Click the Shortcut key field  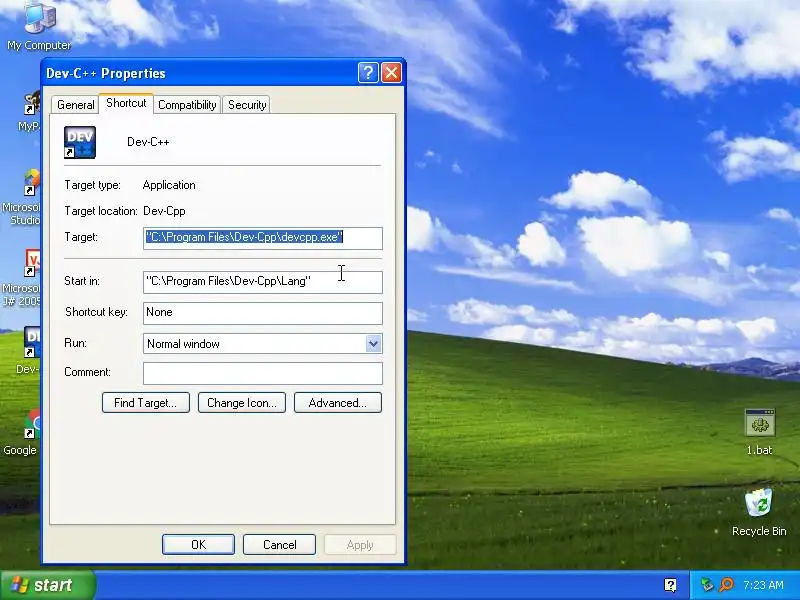[263, 313]
